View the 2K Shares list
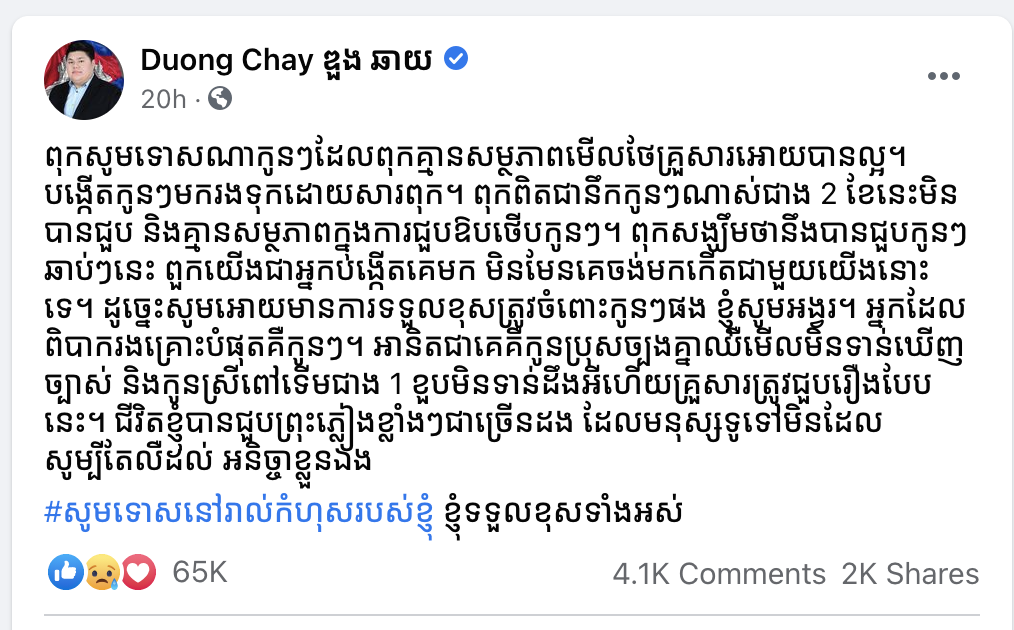Image resolution: width=1014 pixels, height=630 pixels. click(910, 574)
